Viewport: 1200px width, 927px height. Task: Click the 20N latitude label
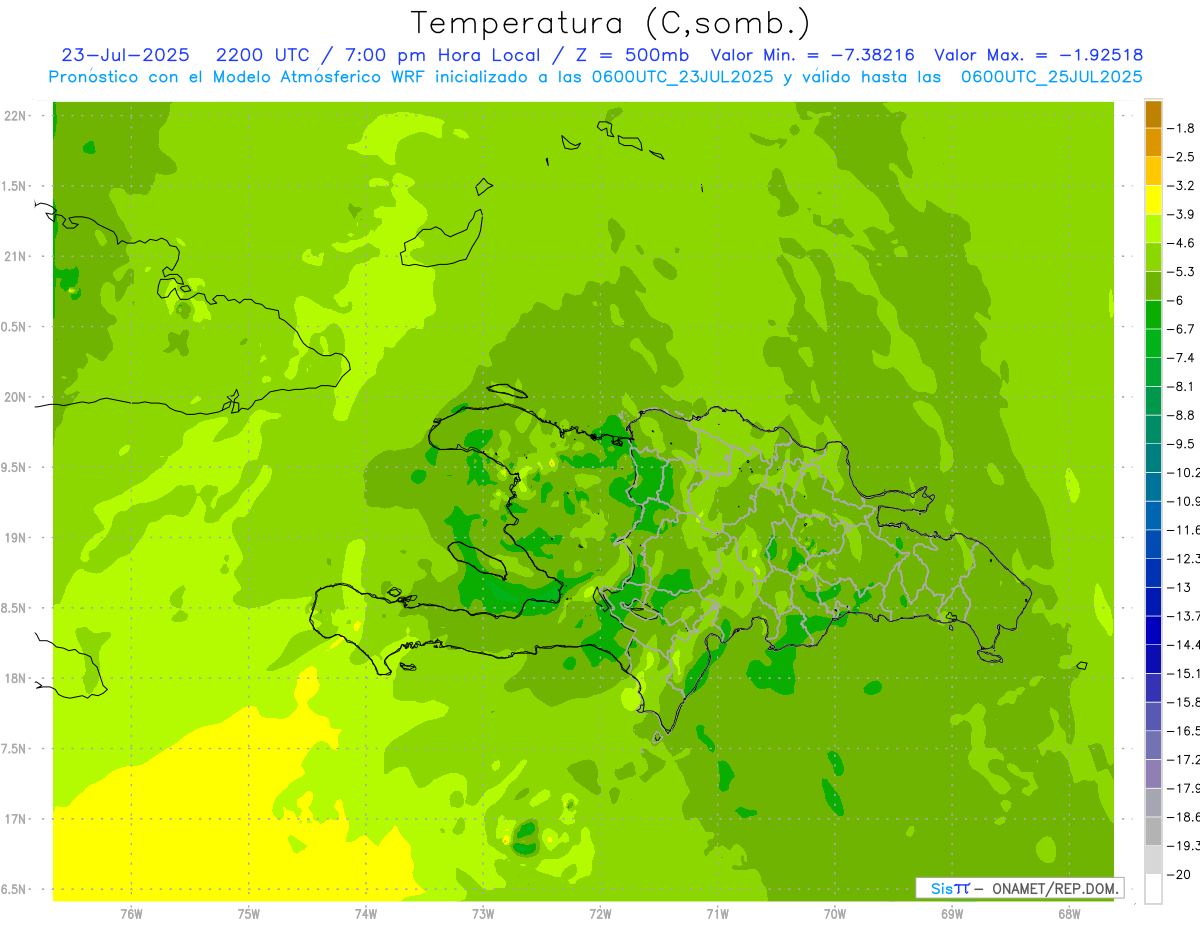[x=14, y=397]
